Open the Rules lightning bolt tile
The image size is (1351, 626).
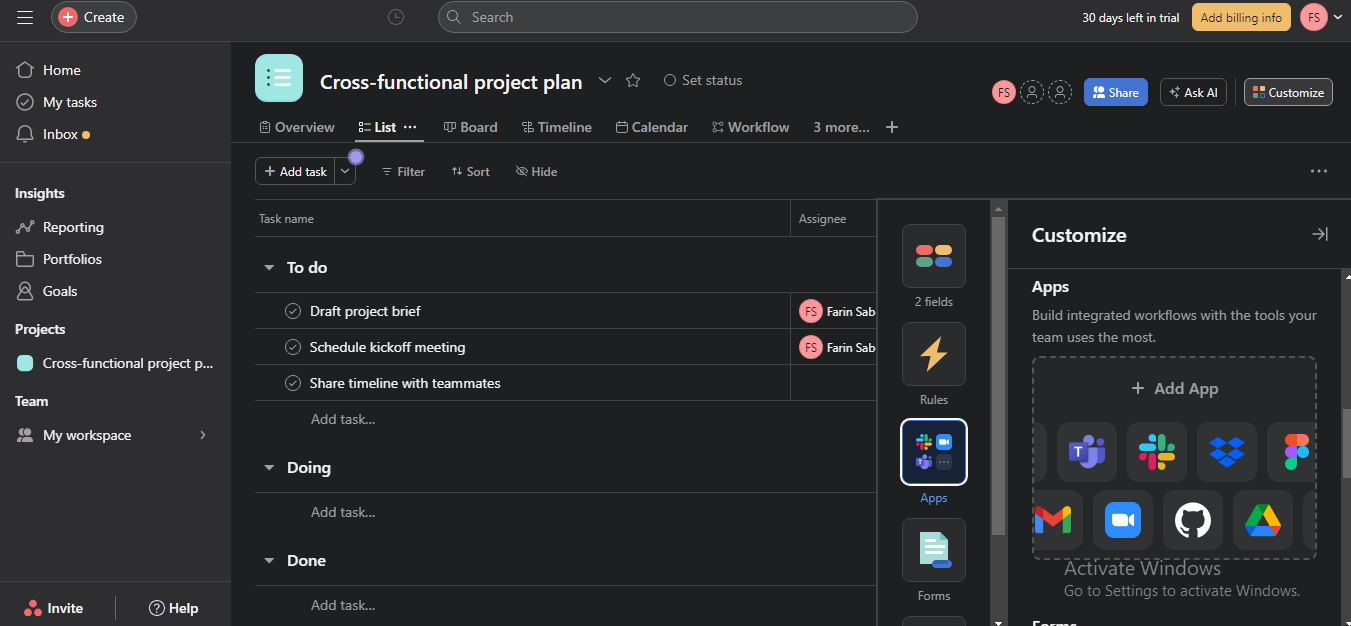click(x=933, y=355)
